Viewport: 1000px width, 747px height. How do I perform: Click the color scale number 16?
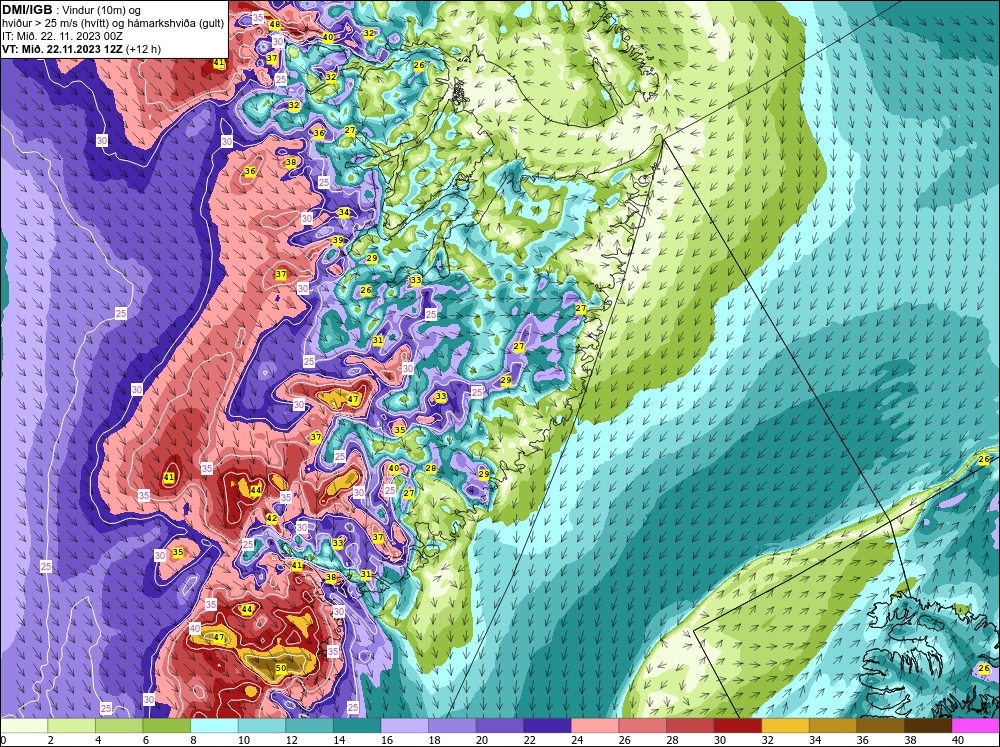pos(385,740)
